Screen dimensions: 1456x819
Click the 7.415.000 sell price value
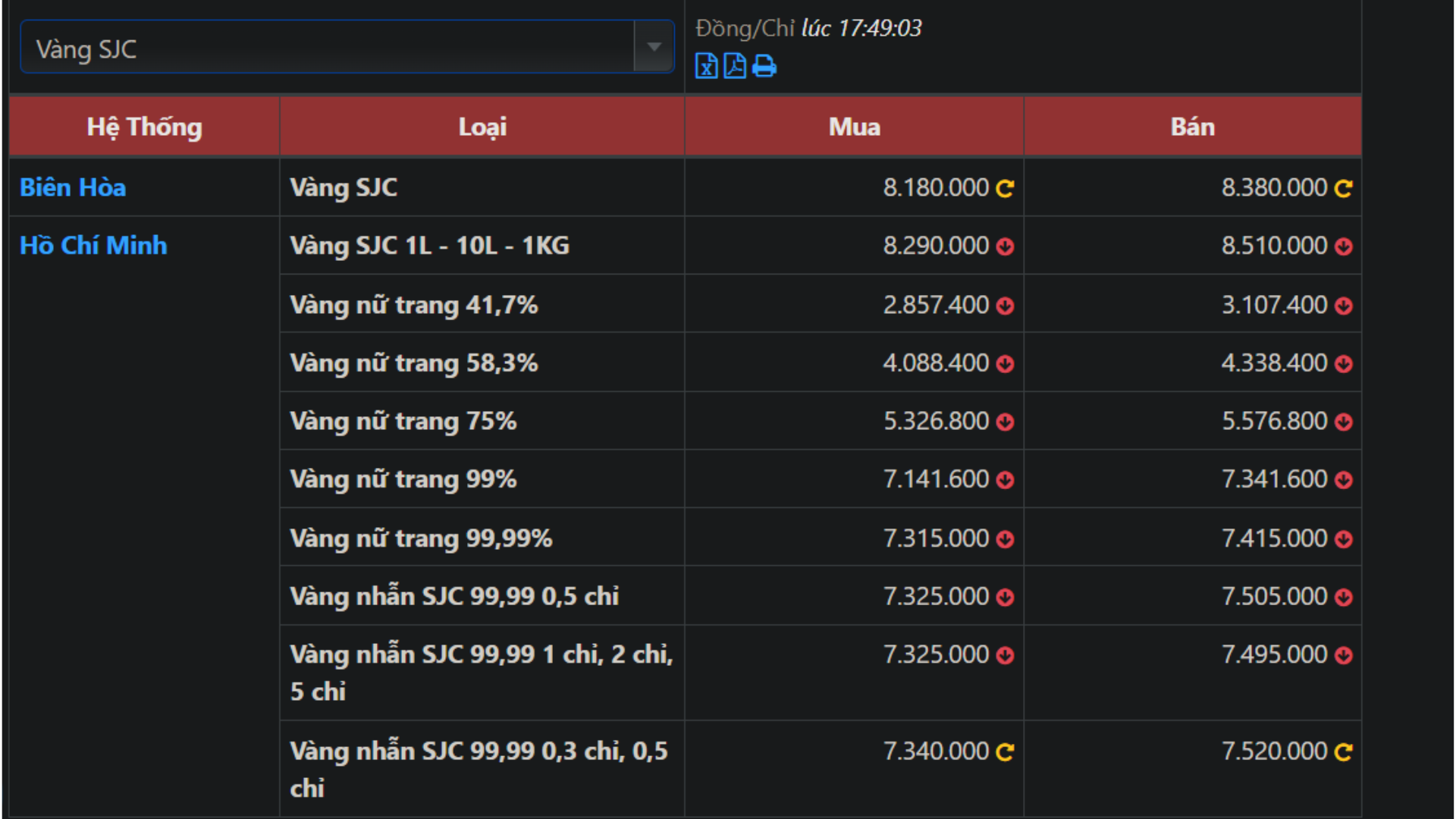coord(1274,538)
